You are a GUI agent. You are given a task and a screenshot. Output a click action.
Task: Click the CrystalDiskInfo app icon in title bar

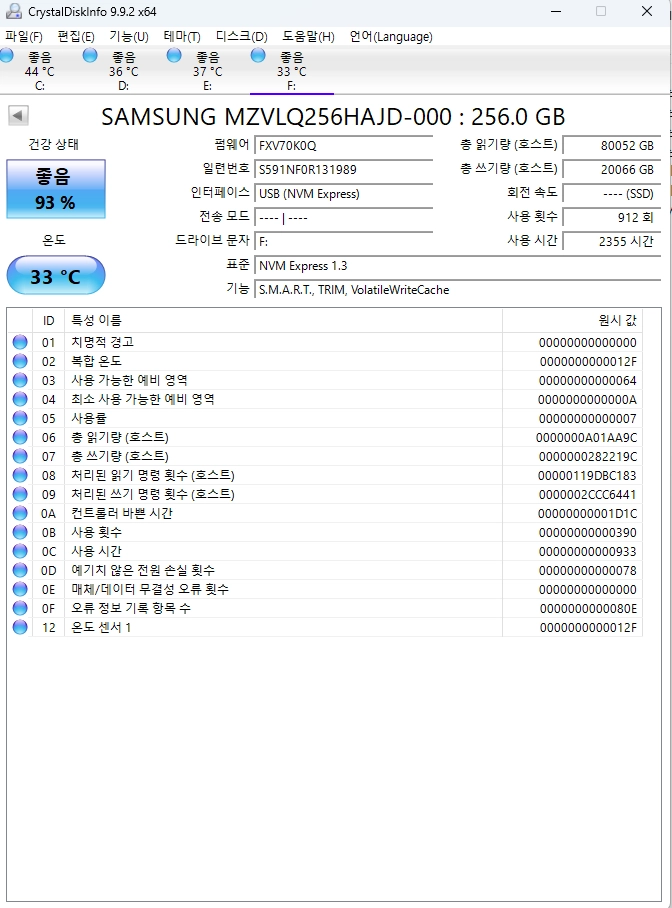tap(13, 11)
